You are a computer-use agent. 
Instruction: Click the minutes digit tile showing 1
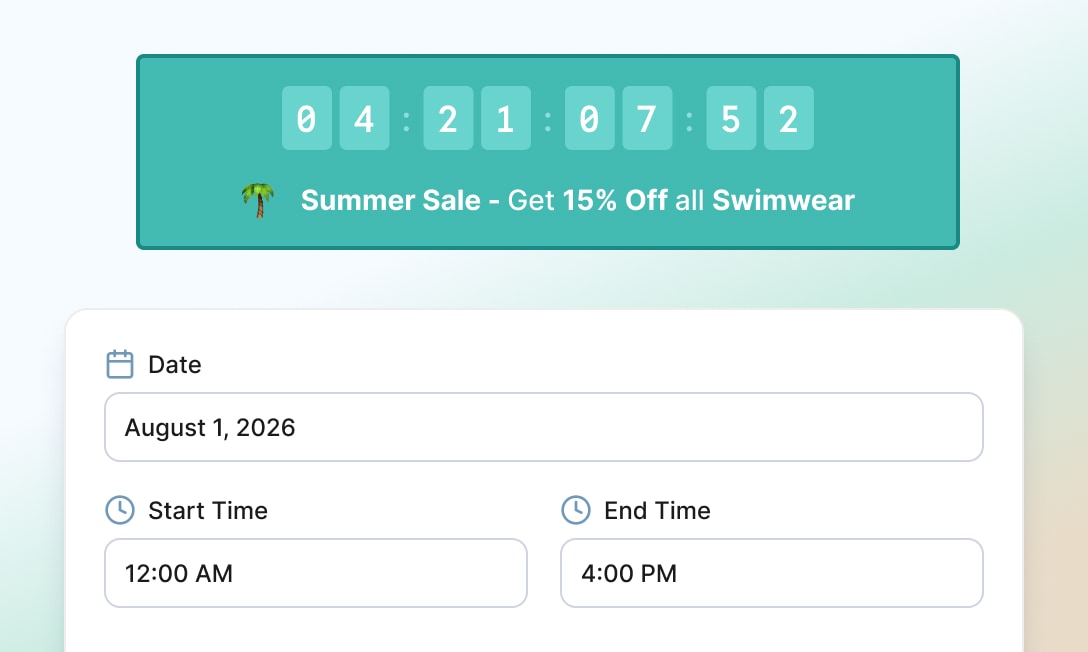[506, 118]
